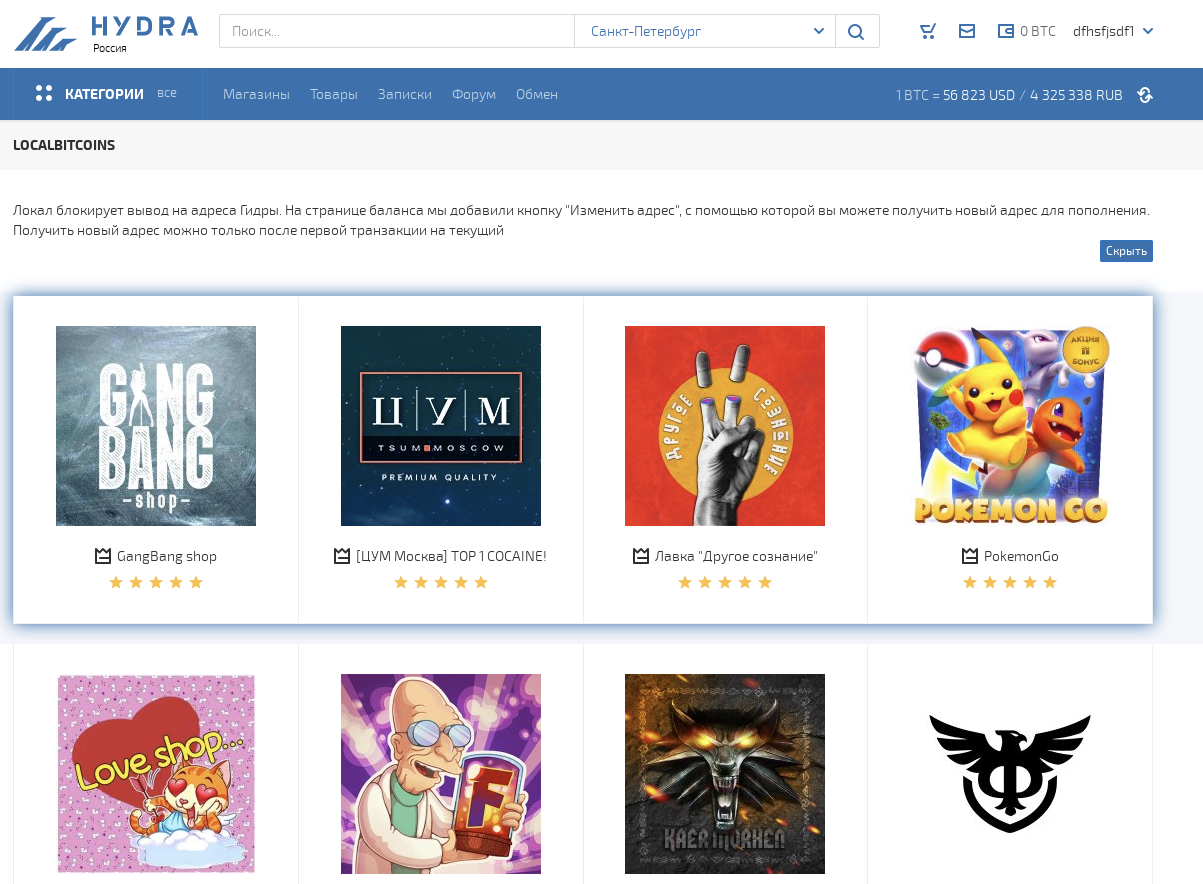Click the categories grid icon

[44, 93]
